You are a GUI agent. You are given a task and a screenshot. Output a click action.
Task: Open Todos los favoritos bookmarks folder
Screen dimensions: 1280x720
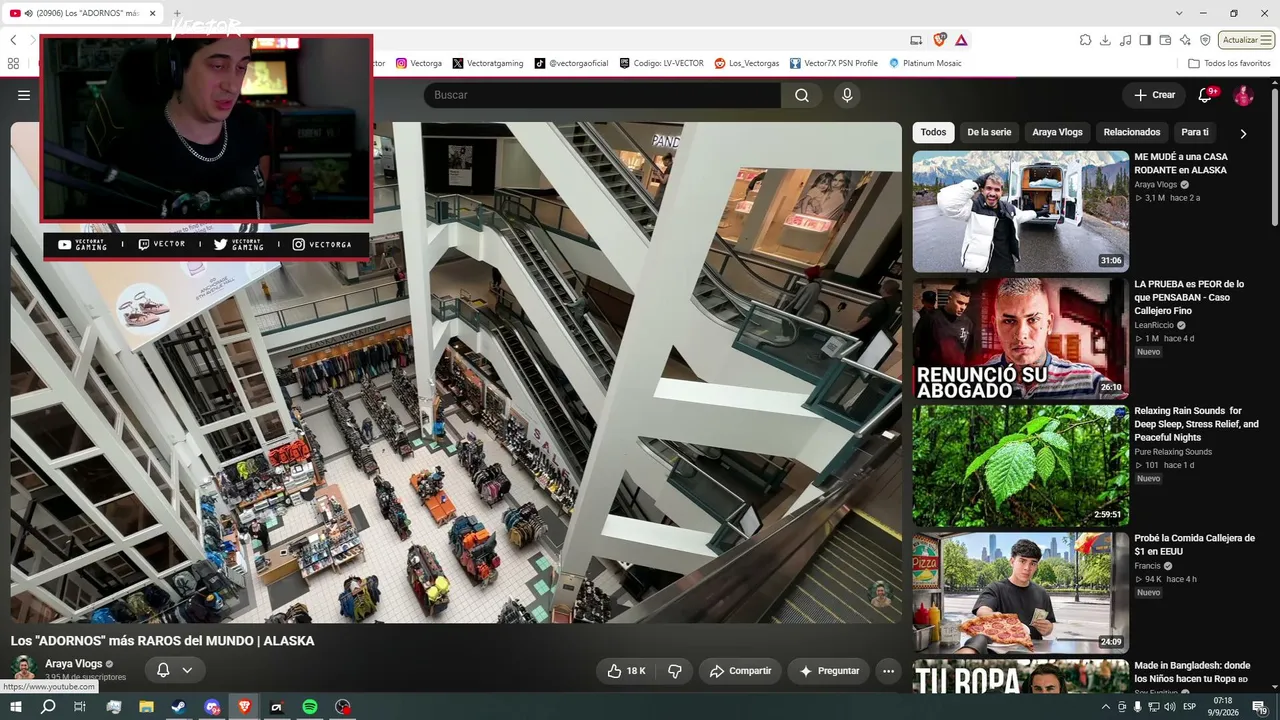1229,63
